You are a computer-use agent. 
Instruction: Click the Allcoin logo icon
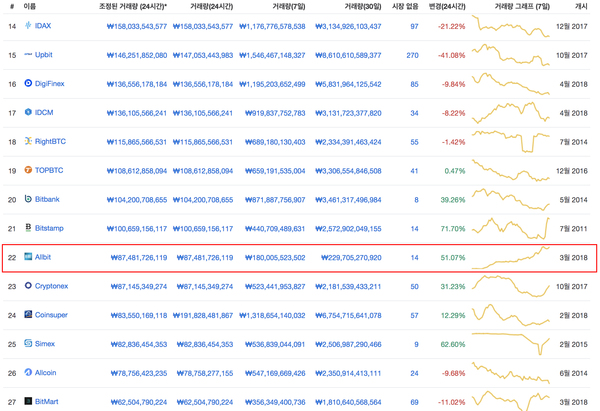coord(28,372)
